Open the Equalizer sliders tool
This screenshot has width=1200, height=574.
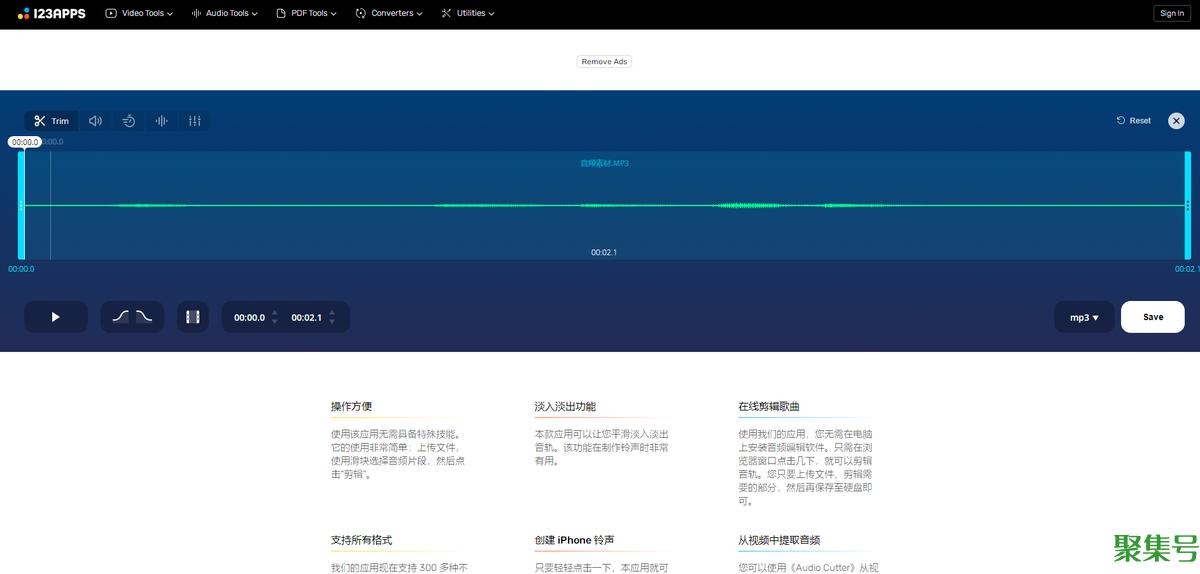point(194,121)
